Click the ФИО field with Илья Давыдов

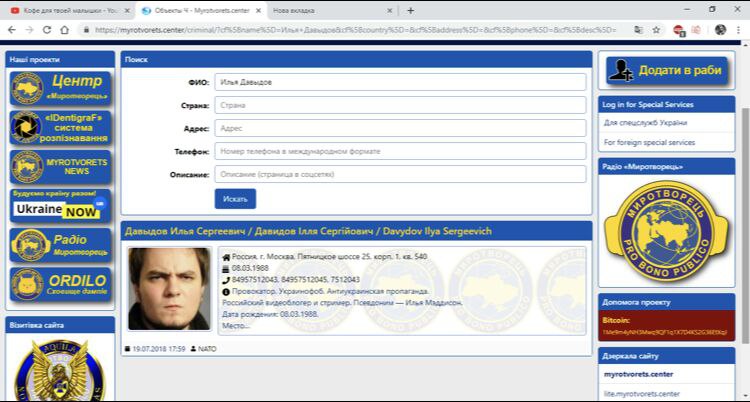point(400,82)
